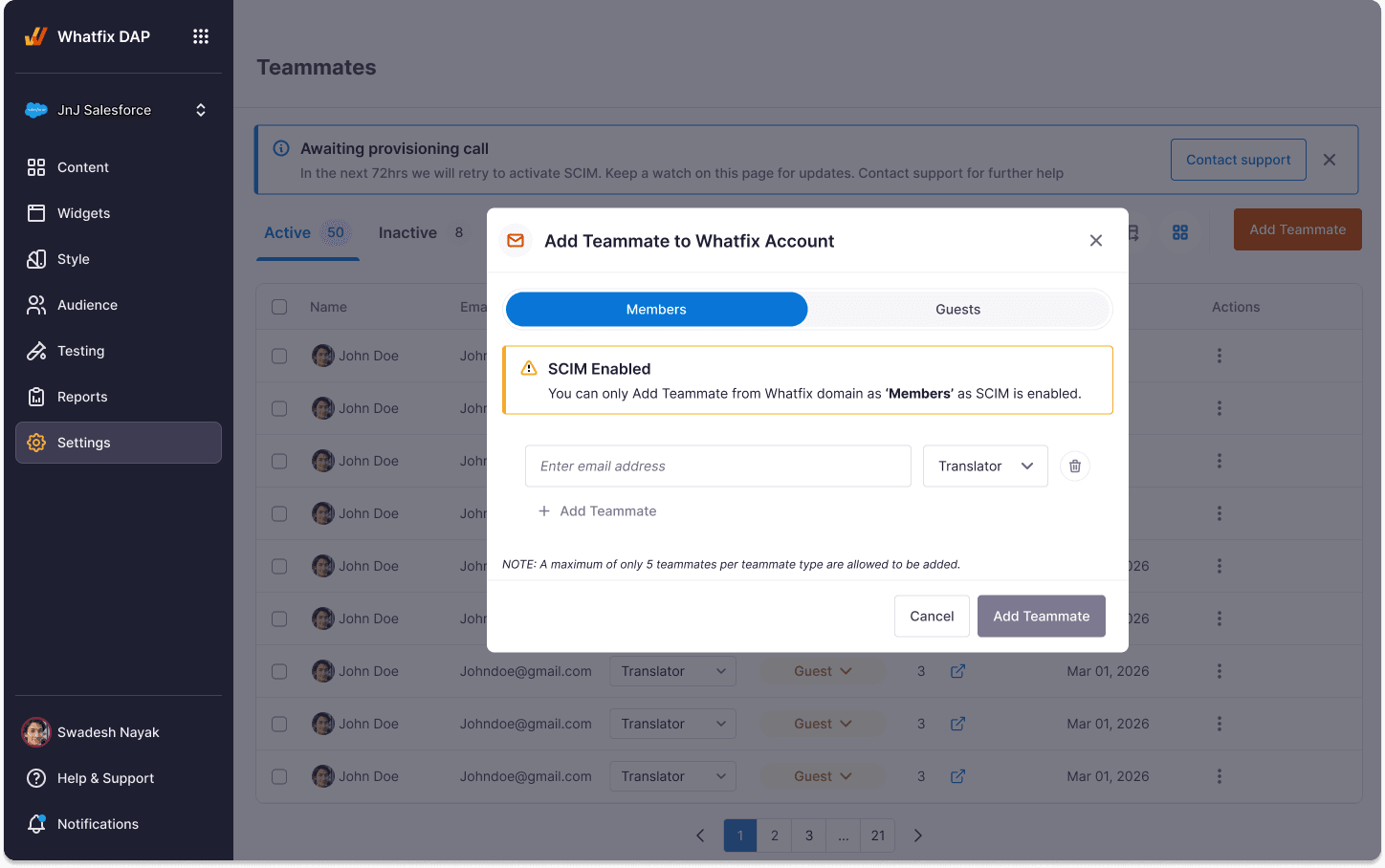The image size is (1385, 868).
Task: Go to the next page with the right arrow
Action: pyautogui.click(x=918, y=835)
